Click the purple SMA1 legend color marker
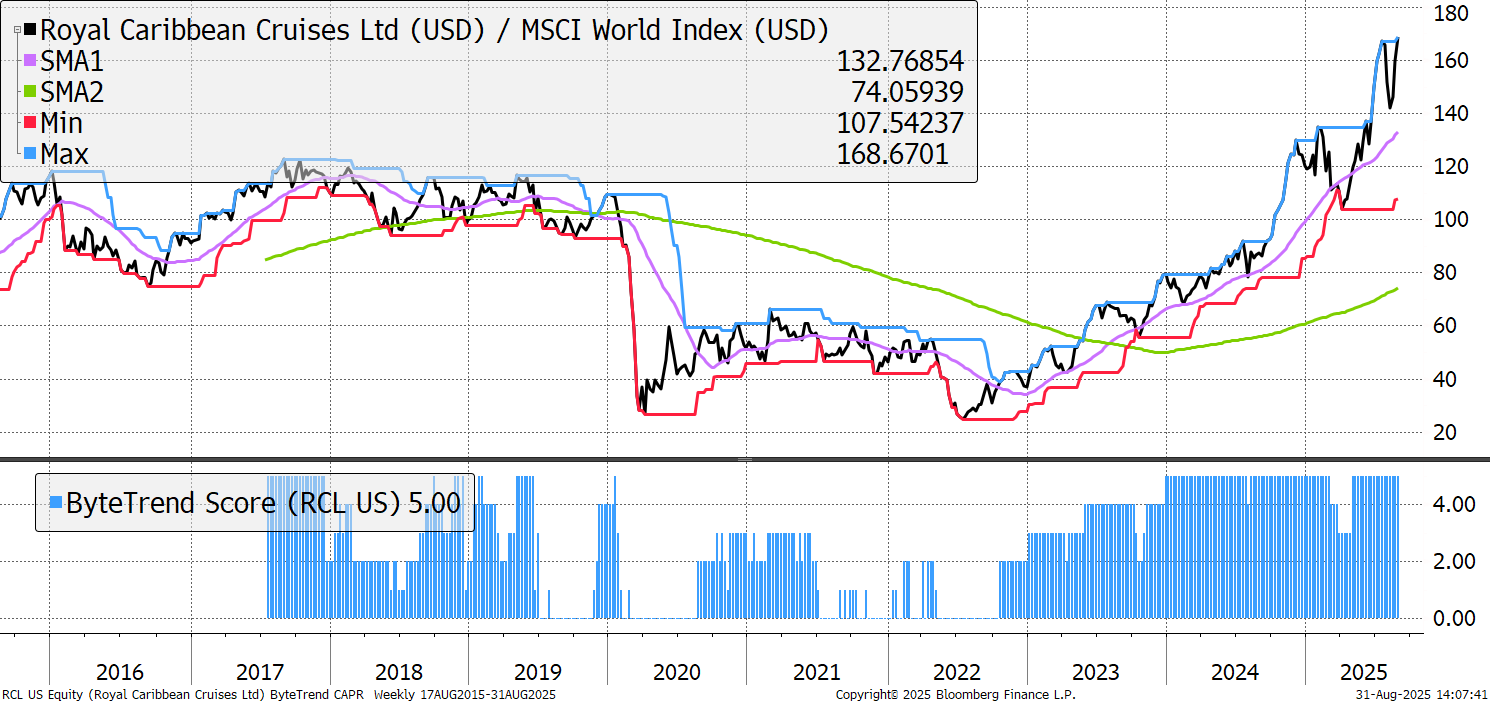Viewport: 1490px width, 703px height. point(29,62)
